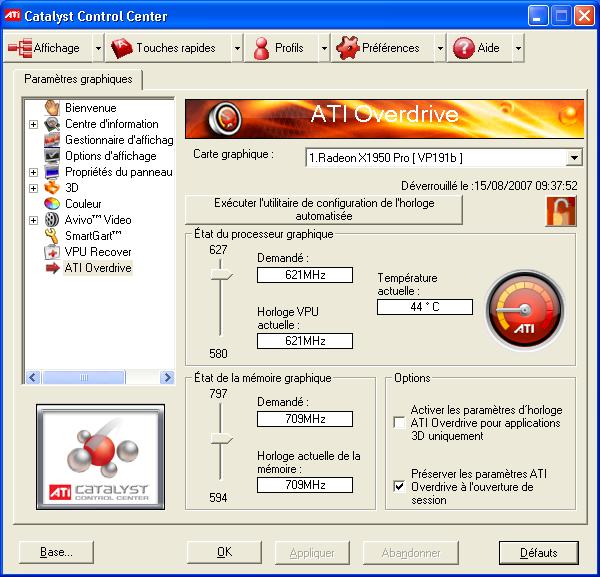Open the Affichage dropdown arrow
Viewport: 600px width, 577px height.
(x=98, y=48)
